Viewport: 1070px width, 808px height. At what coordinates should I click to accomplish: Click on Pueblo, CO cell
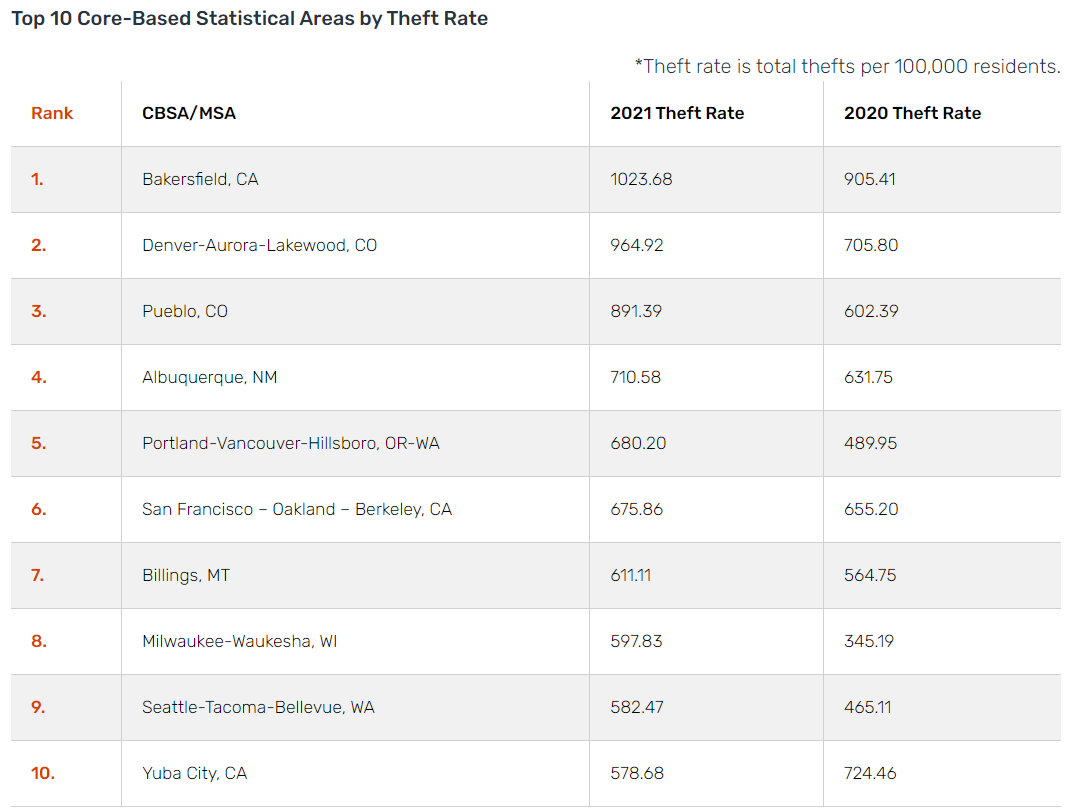point(185,312)
